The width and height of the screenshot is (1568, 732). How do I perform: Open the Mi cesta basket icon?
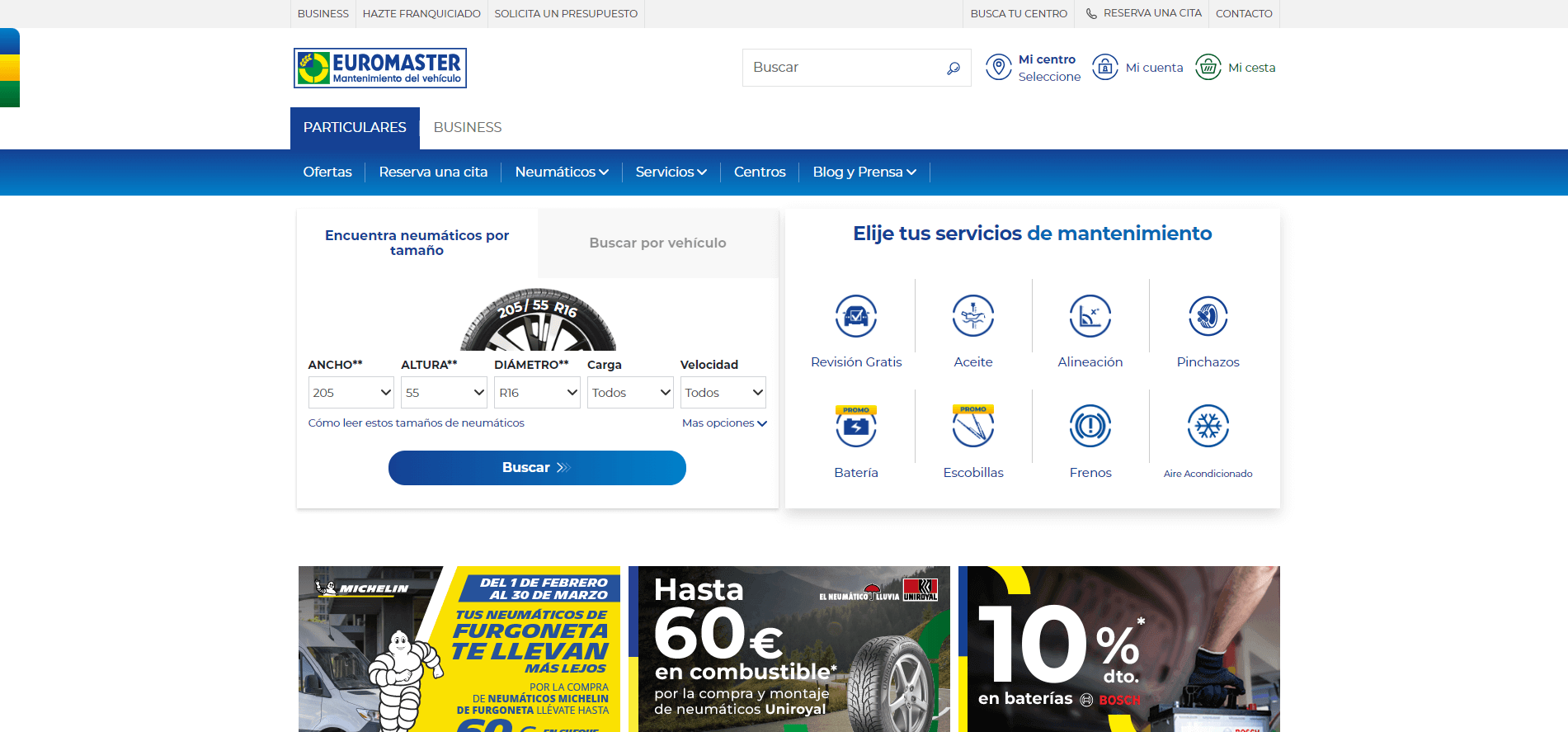(x=1208, y=67)
